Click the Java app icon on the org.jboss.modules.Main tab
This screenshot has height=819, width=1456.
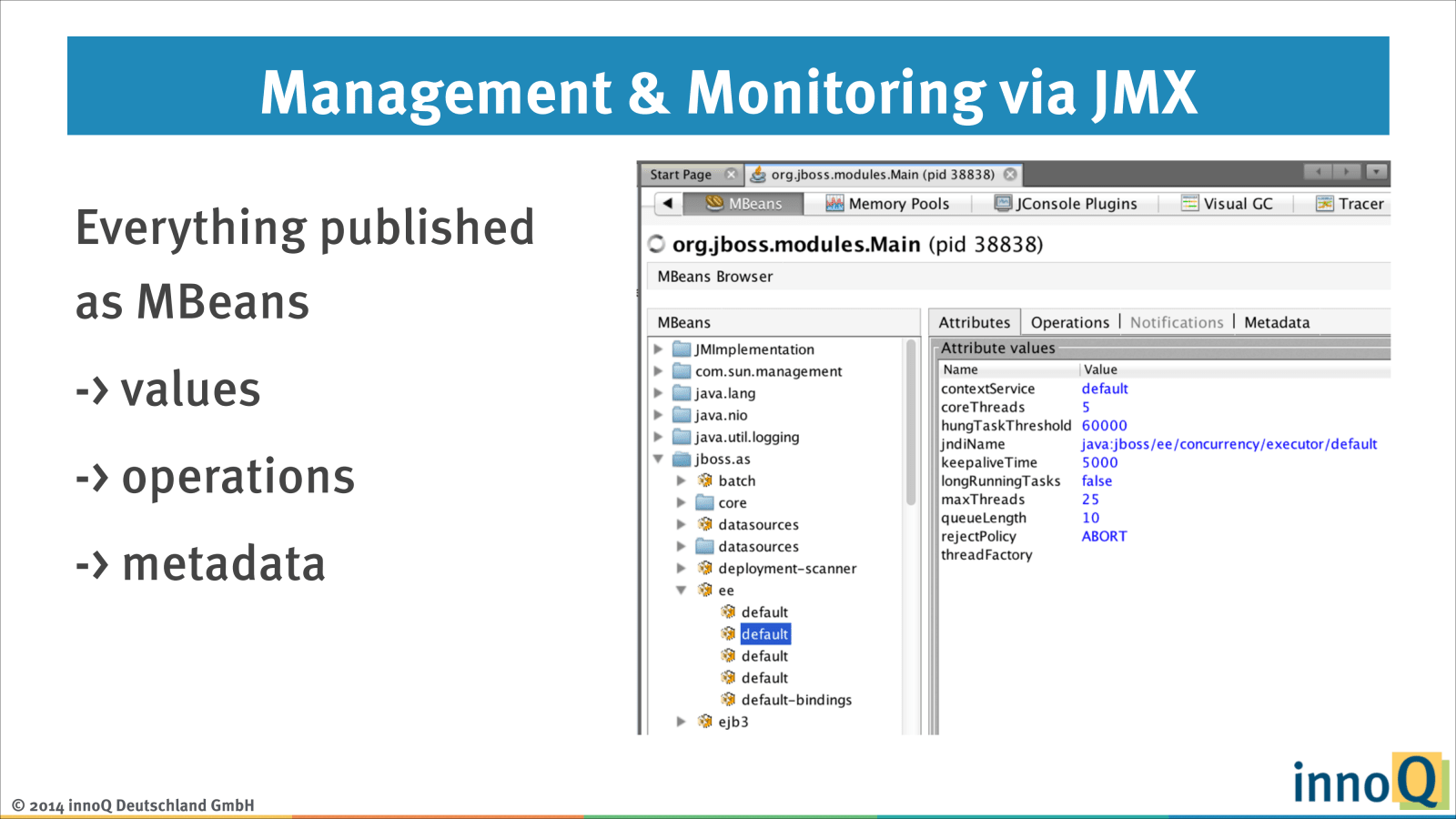[758, 175]
